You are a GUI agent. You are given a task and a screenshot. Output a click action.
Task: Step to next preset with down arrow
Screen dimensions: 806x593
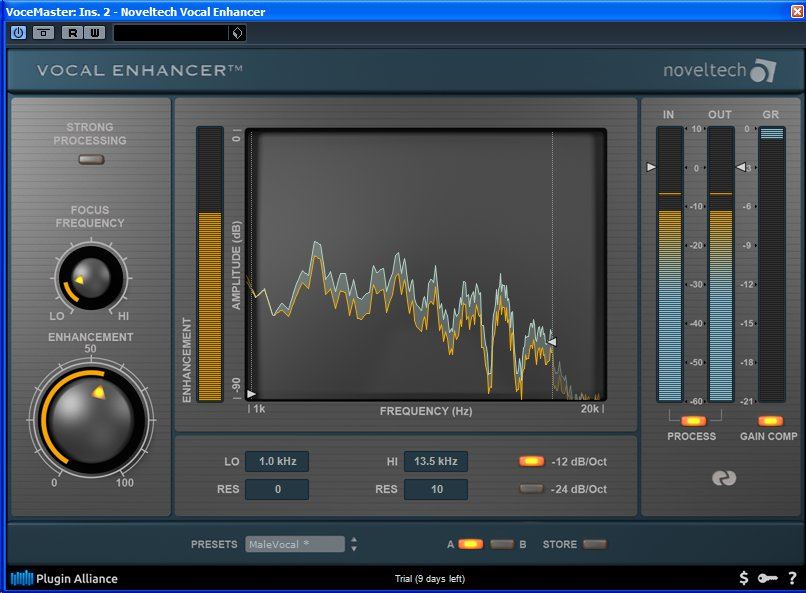(x=354, y=549)
